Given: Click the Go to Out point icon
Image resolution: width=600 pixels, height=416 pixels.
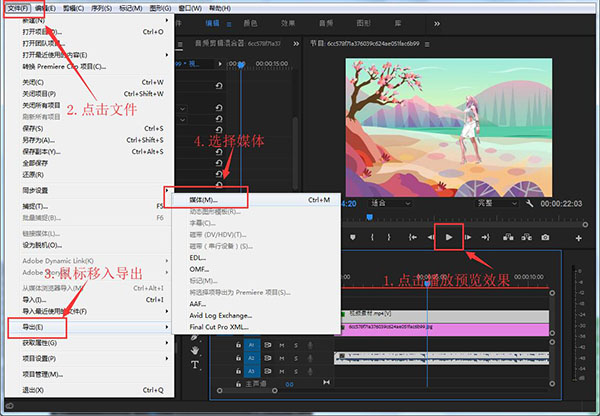Looking at the screenshot, I should pyautogui.click(x=486, y=237).
